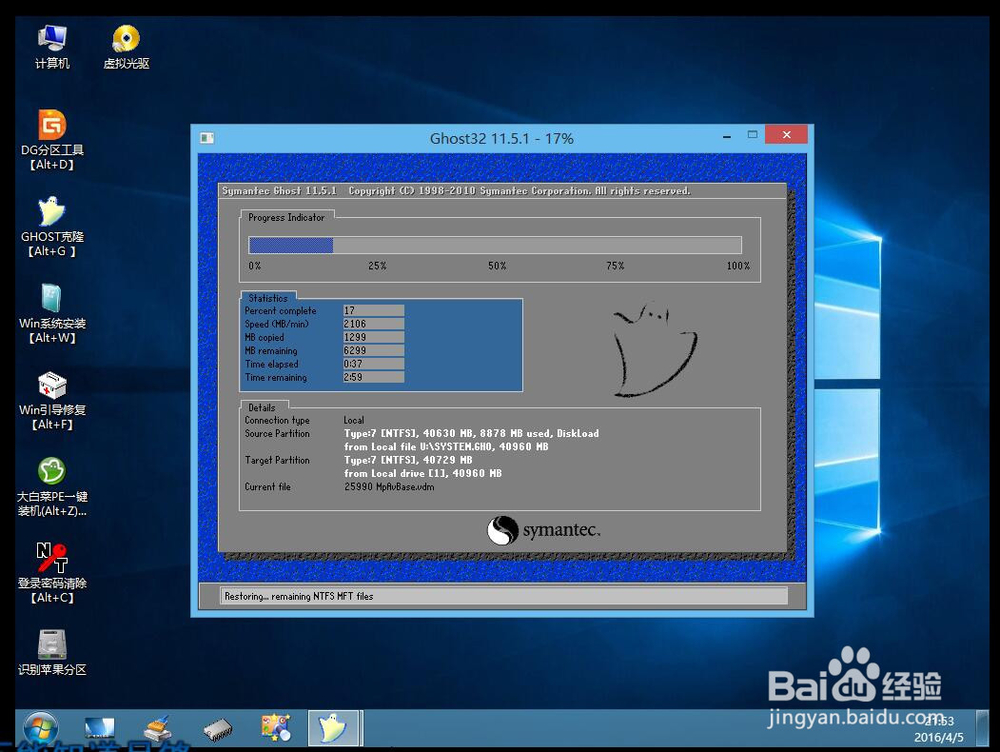Open Win引导修复 desktop shortcut

click(52, 400)
